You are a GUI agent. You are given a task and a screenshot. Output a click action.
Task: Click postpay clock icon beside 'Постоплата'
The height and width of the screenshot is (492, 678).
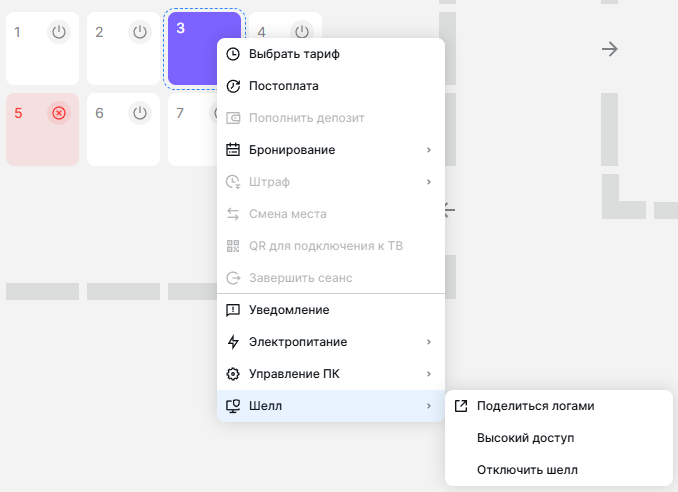tap(233, 86)
